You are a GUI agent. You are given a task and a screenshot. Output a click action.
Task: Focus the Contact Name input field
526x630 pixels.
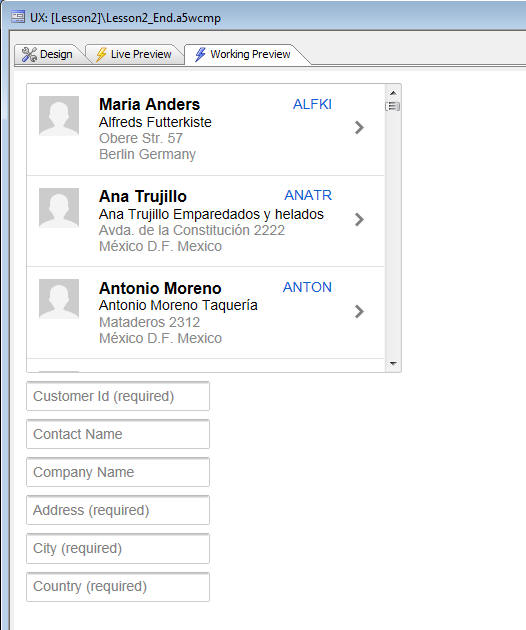[118, 434]
